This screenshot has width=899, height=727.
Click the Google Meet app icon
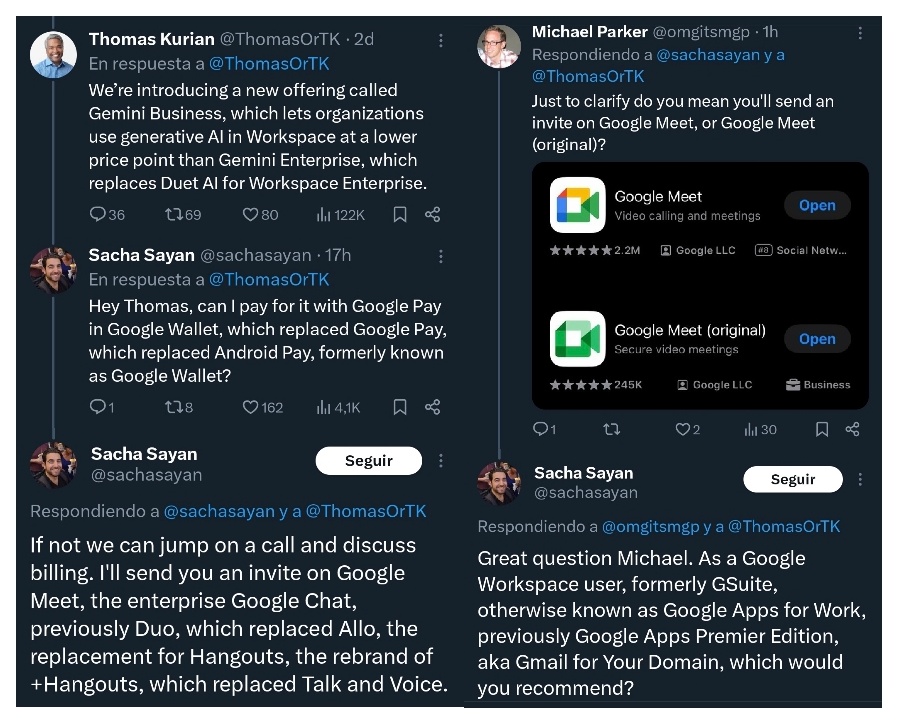[x=578, y=205]
